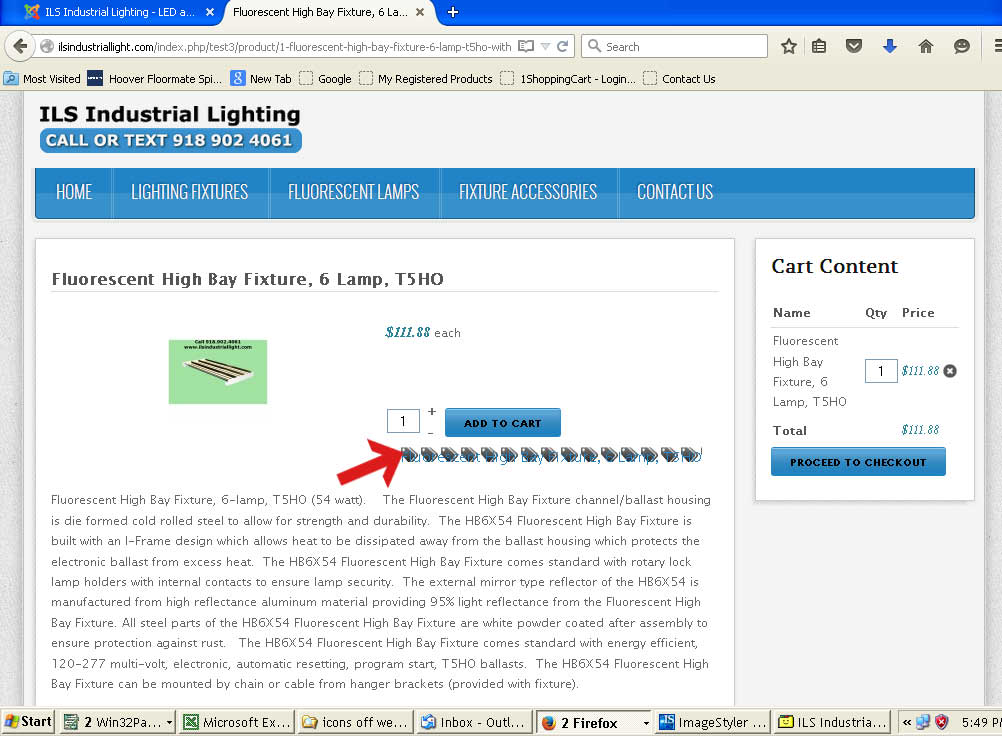The image size is (1002, 736).
Task: Close the Fluorescent High Bay Fixture tab
Action: [420, 12]
